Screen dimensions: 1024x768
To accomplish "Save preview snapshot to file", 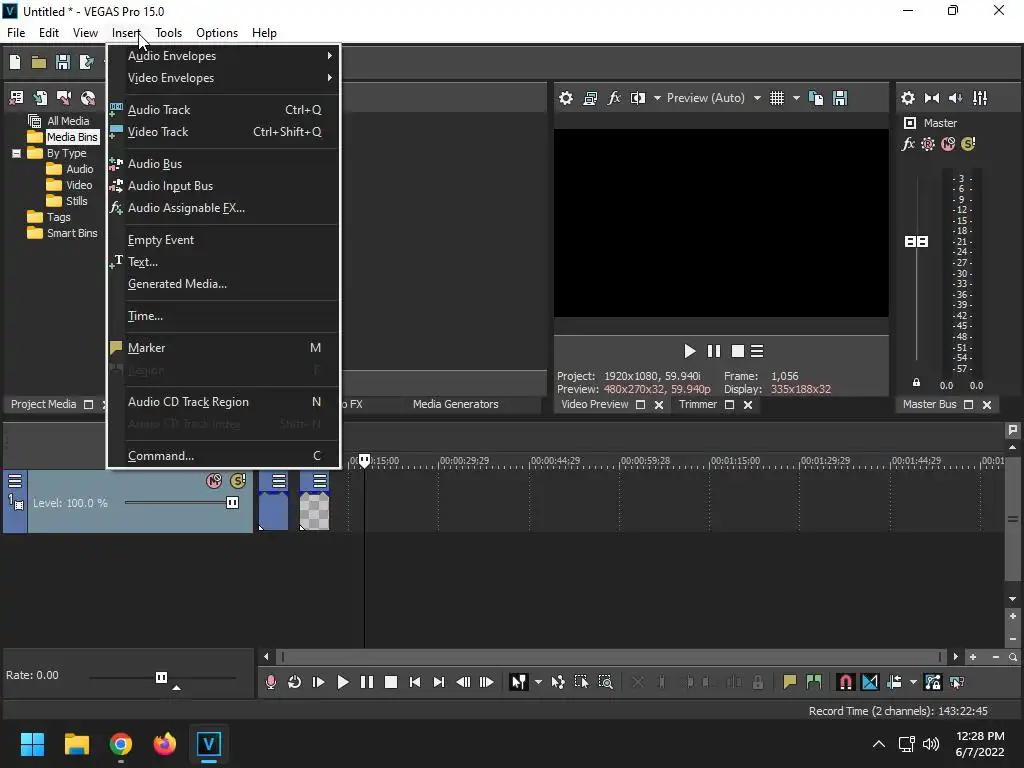I will (840, 98).
